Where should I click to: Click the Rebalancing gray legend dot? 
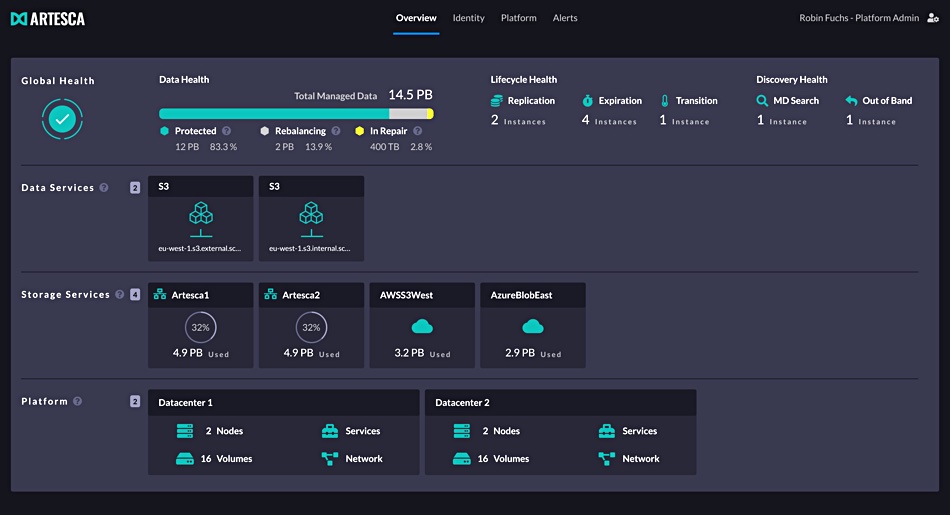click(265, 131)
